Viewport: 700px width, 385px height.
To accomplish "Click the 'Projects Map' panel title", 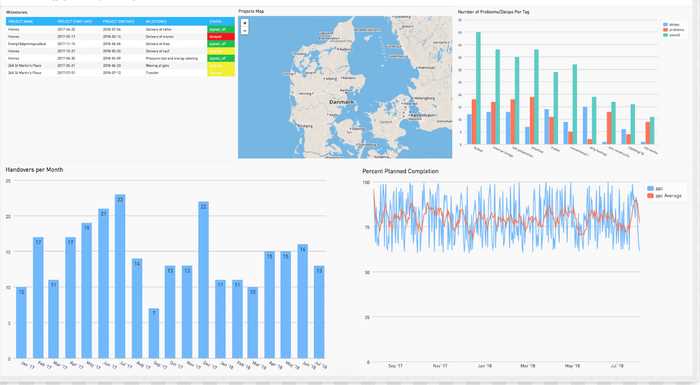I will [251, 11].
